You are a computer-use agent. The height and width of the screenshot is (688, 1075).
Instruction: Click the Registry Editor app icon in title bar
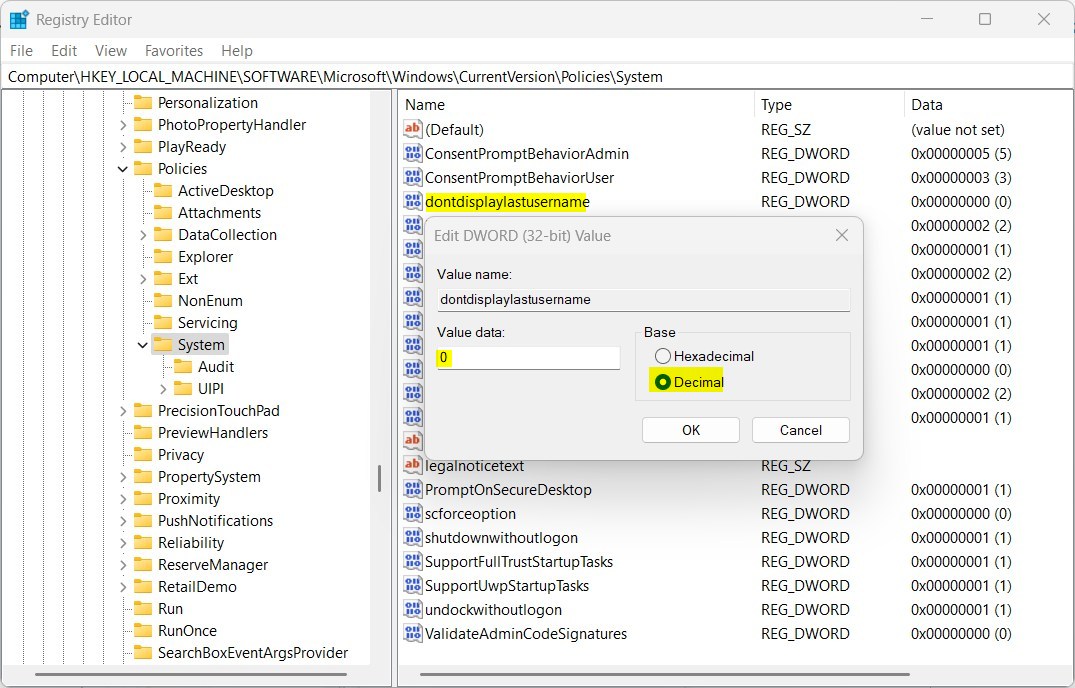tap(19, 19)
